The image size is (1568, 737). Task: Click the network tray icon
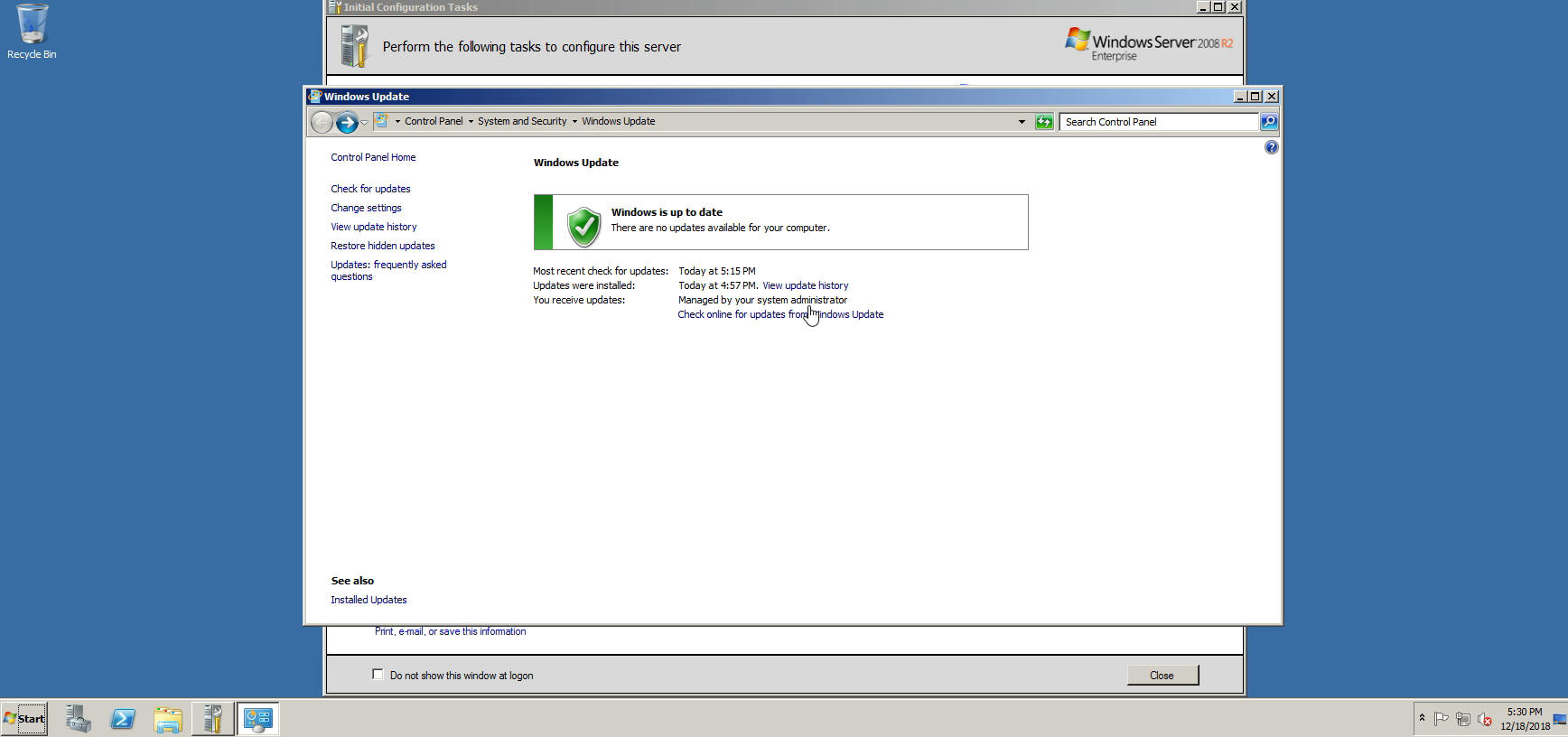click(x=1463, y=719)
